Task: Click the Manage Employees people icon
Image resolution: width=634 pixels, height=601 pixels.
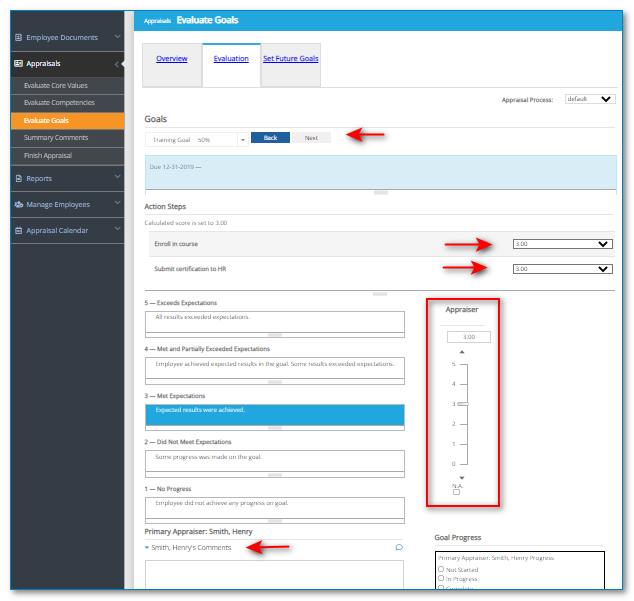Action: [18, 205]
